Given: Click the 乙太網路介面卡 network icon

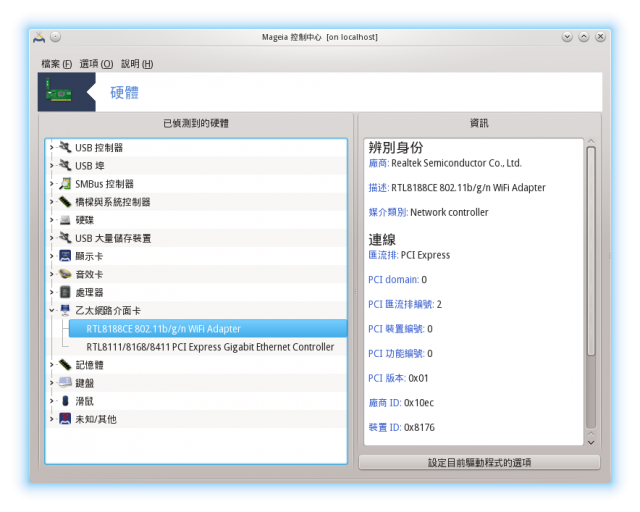Looking at the screenshot, I should [65, 310].
